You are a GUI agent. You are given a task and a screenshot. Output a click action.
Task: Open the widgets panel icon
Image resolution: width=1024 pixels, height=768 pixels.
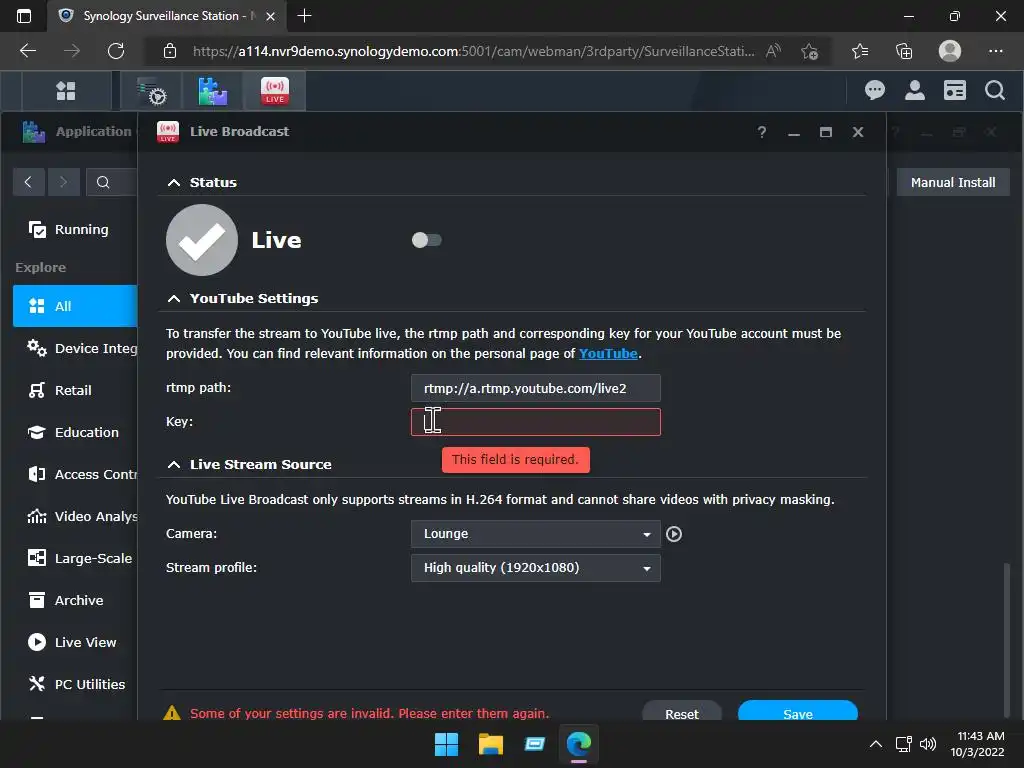[954, 90]
